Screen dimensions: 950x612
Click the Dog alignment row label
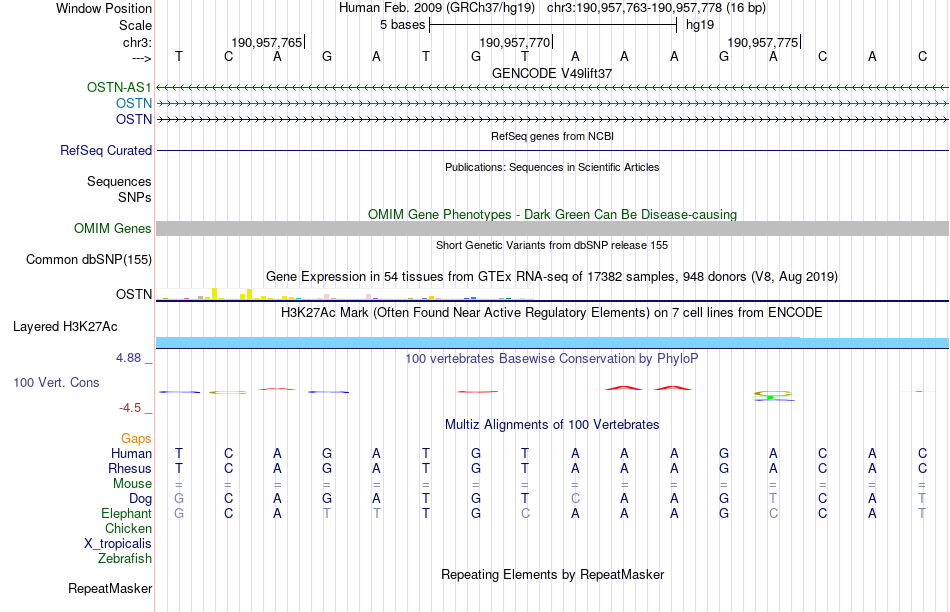pos(141,499)
